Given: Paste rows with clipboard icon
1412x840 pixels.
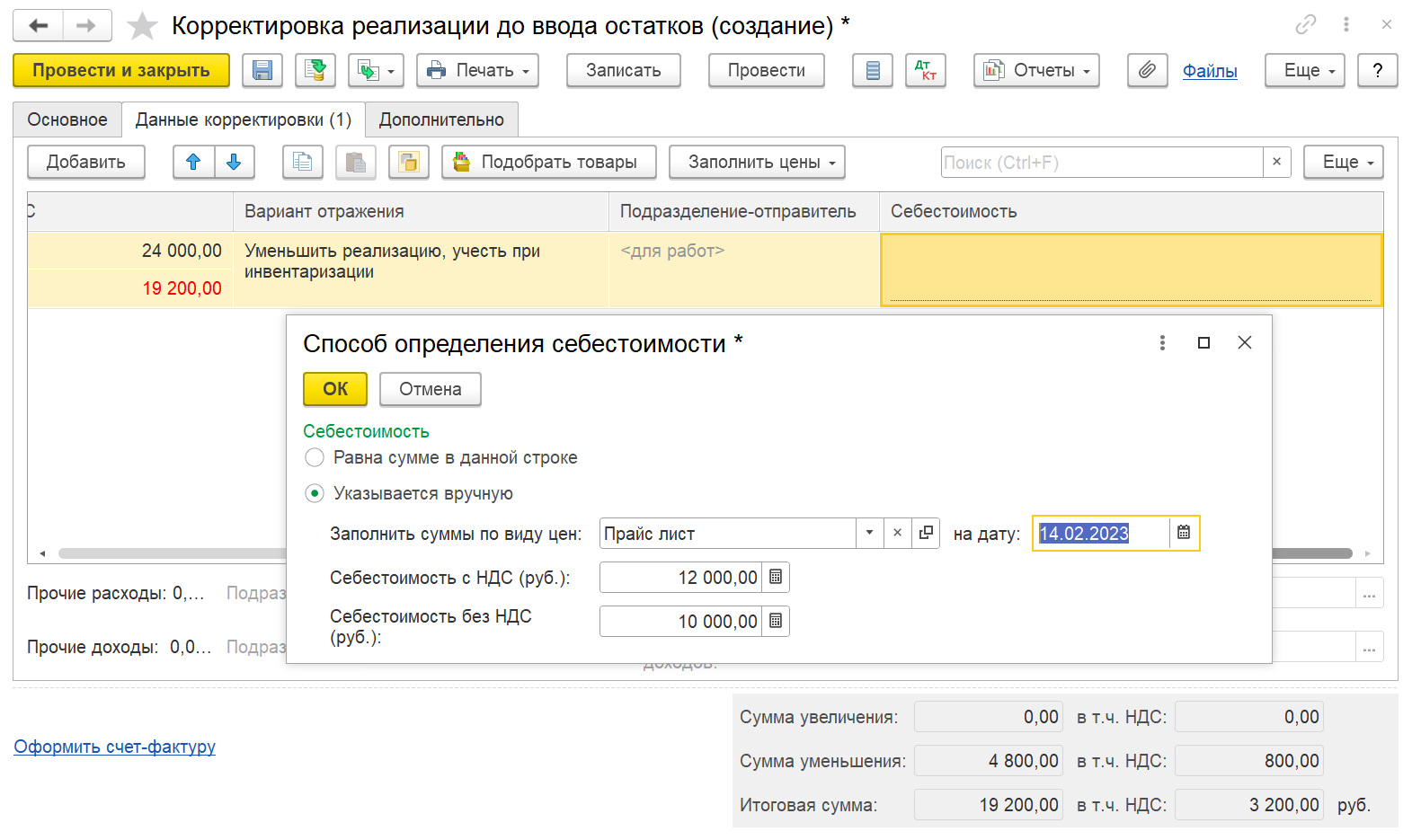Looking at the screenshot, I should pyautogui.click(x=356, y=162).
